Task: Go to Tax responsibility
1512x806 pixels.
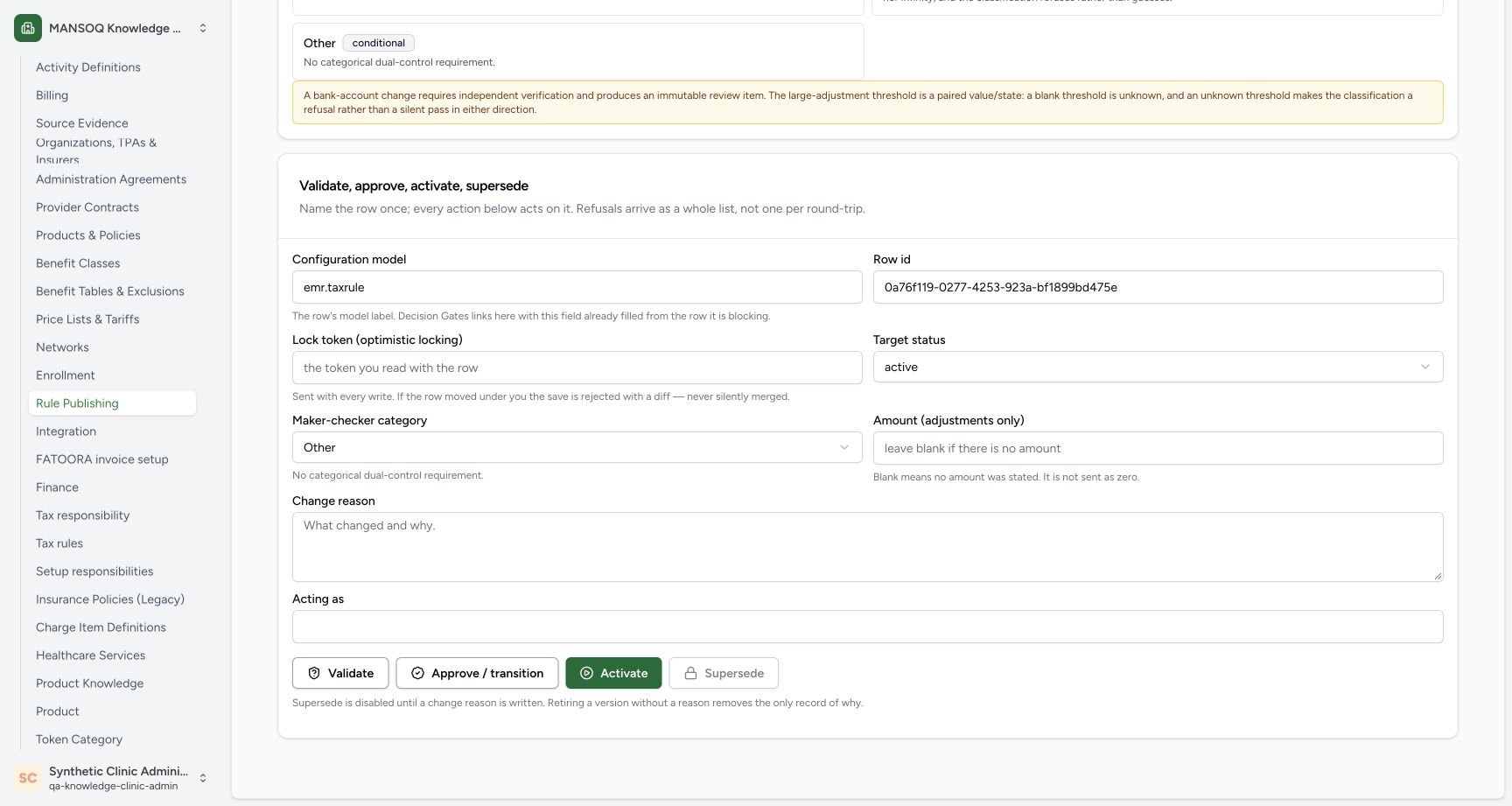Action: [x=83, y=515]
